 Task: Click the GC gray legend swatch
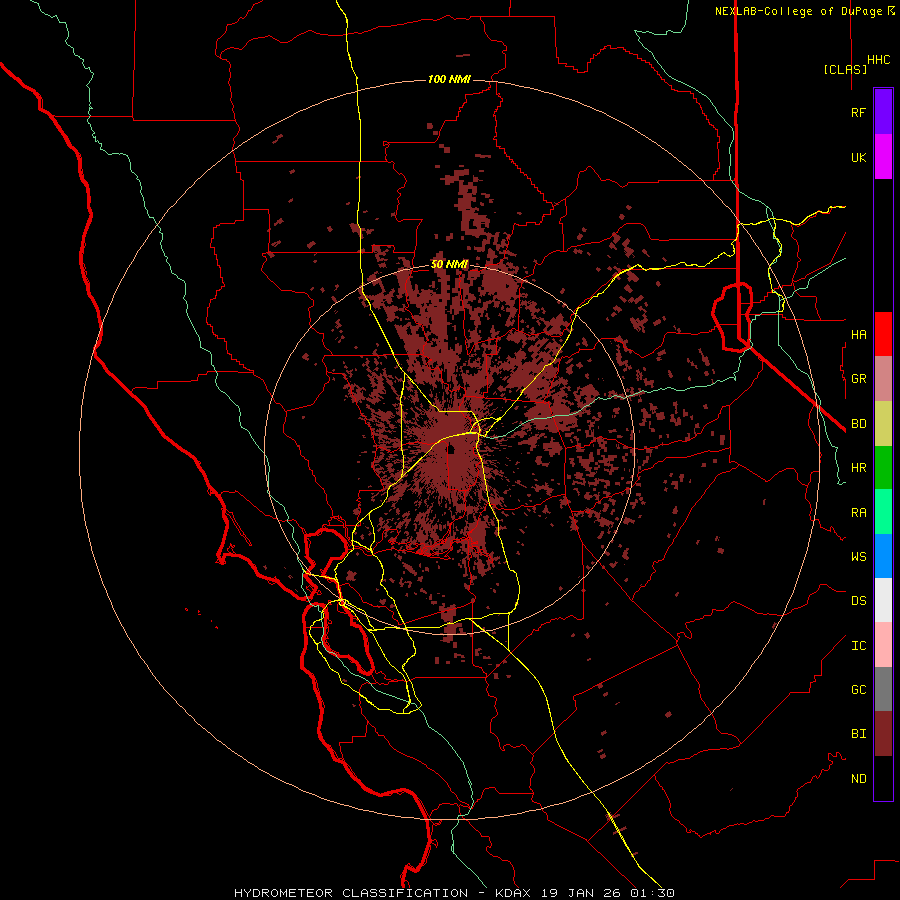click(x=883, y=689)
